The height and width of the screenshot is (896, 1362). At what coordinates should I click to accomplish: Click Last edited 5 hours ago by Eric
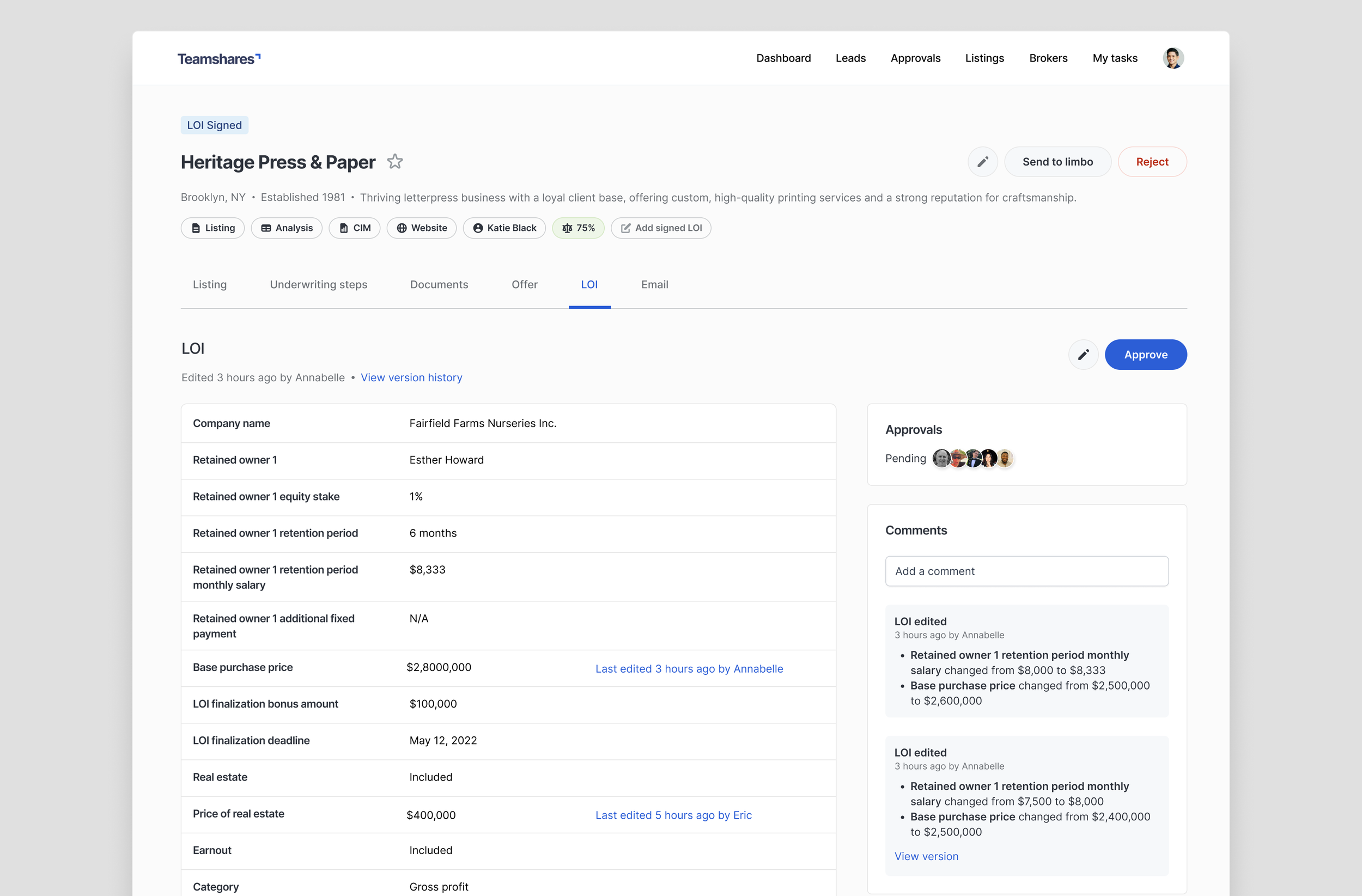[673, 815]
